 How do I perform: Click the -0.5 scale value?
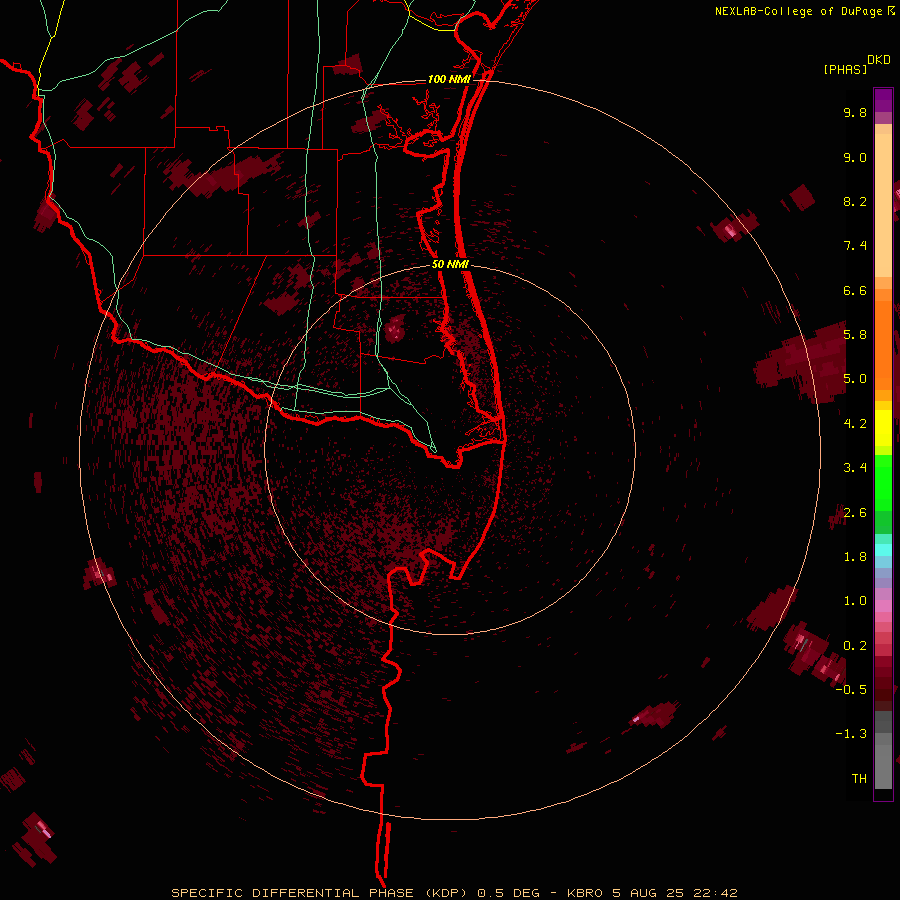tap(851, 690)
